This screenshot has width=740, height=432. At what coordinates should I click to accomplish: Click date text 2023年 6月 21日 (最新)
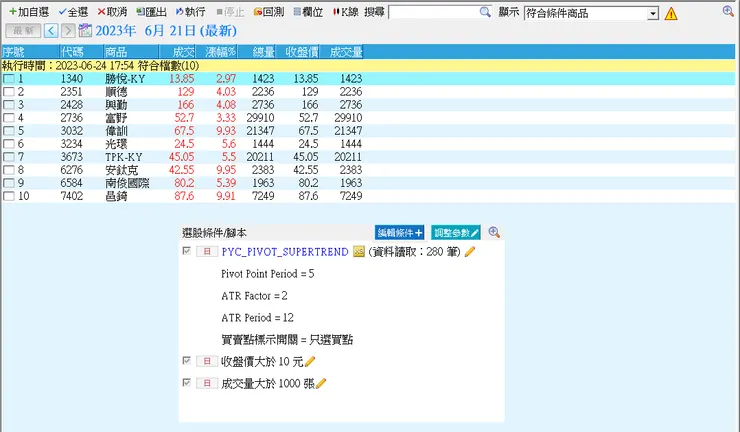coord(166,31)
